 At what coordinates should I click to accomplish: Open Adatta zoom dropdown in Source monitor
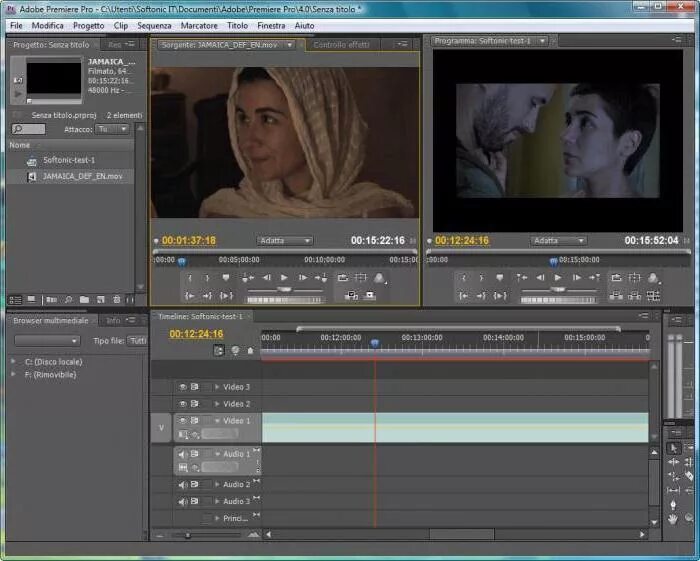tap(284, 241)
